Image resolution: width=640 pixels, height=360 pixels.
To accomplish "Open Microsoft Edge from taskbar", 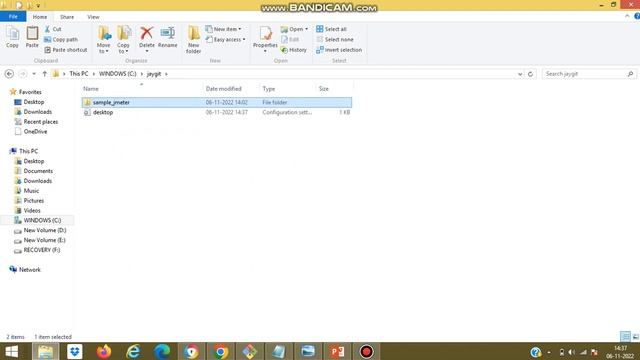I will (x=162, y=351).
